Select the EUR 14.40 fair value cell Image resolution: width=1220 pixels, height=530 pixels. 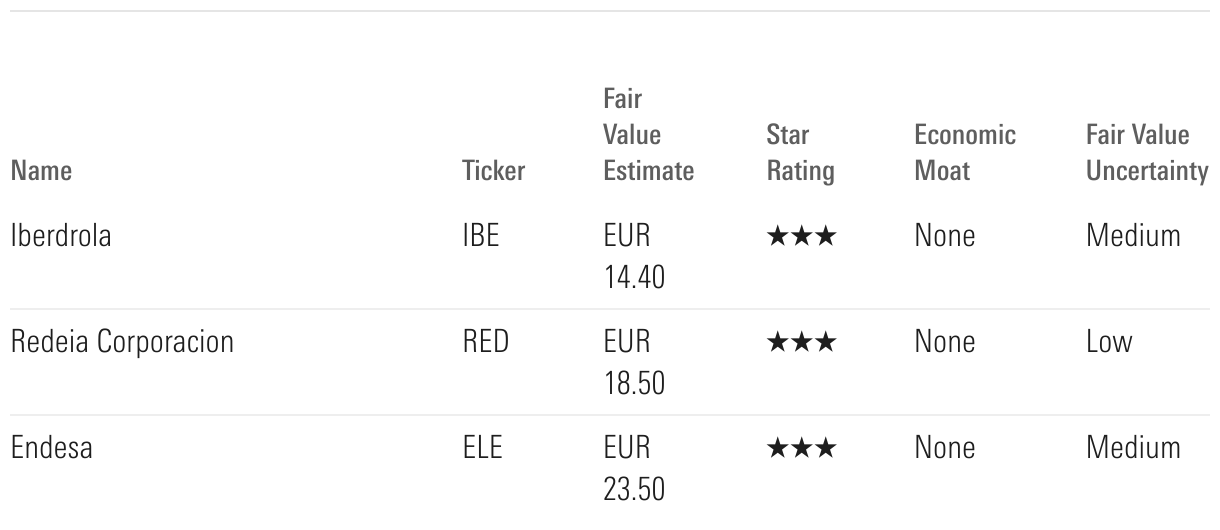(x=633, y=255)
